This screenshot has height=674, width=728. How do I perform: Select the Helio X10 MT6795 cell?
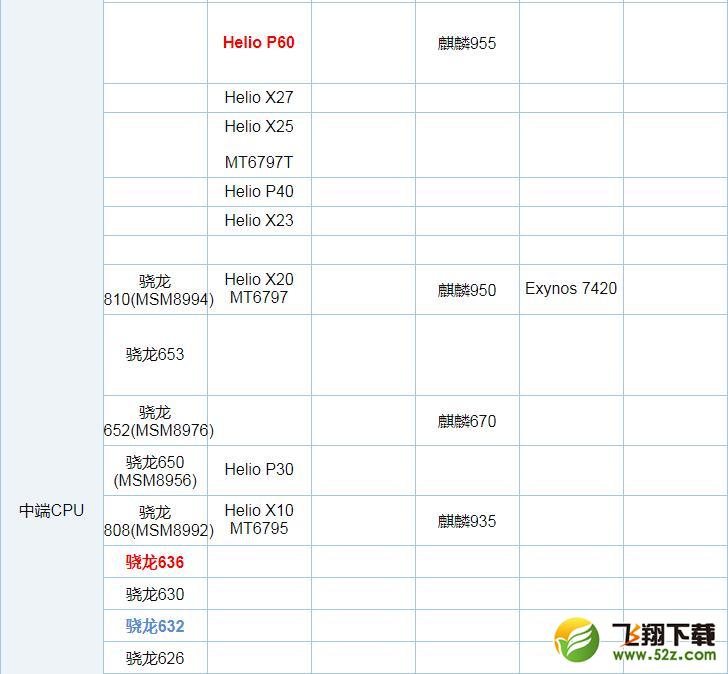click(259, 519)
